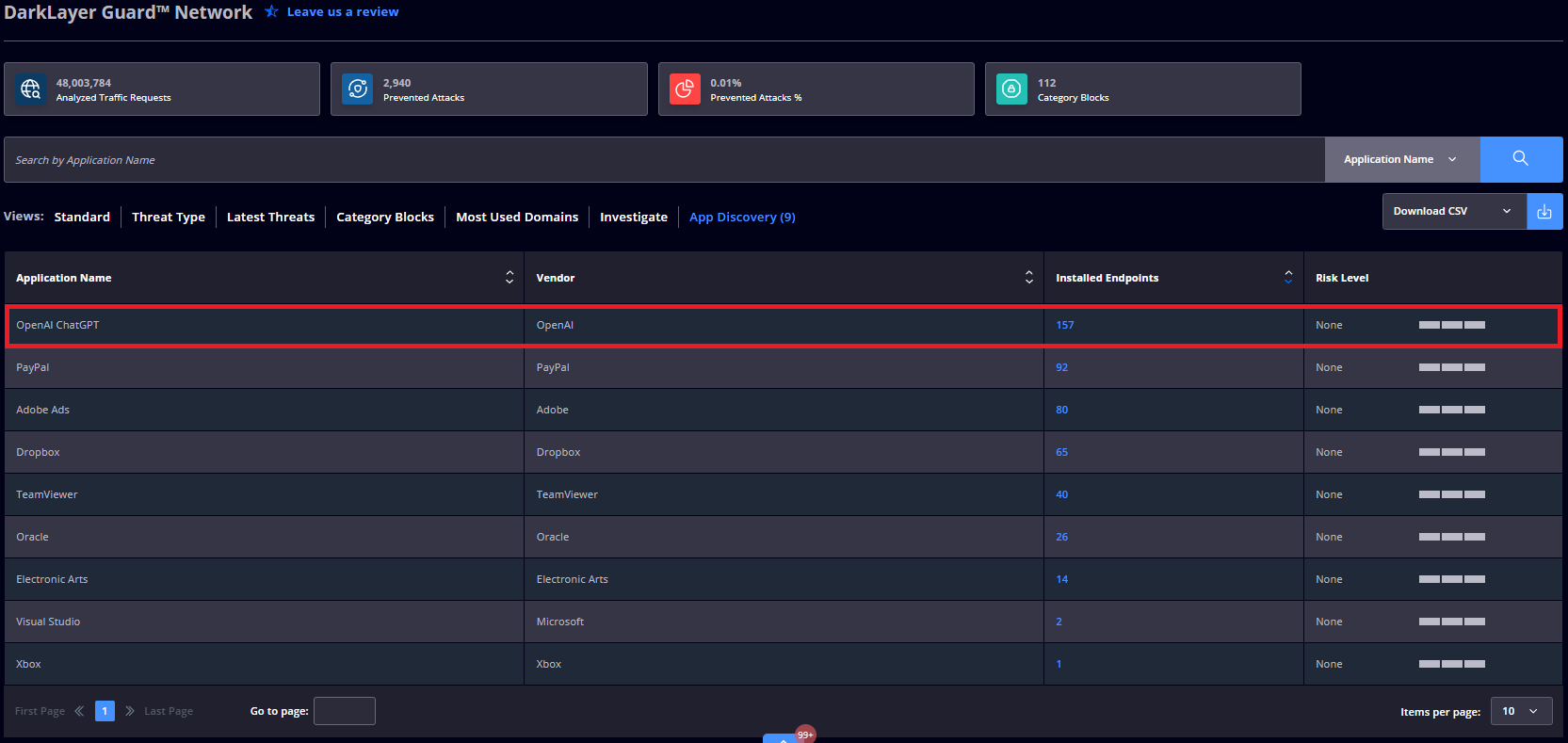Open the 26 endpoints link for Oracle
The width and height of the screenshot is (1568, 743).
coord(1062,537)
